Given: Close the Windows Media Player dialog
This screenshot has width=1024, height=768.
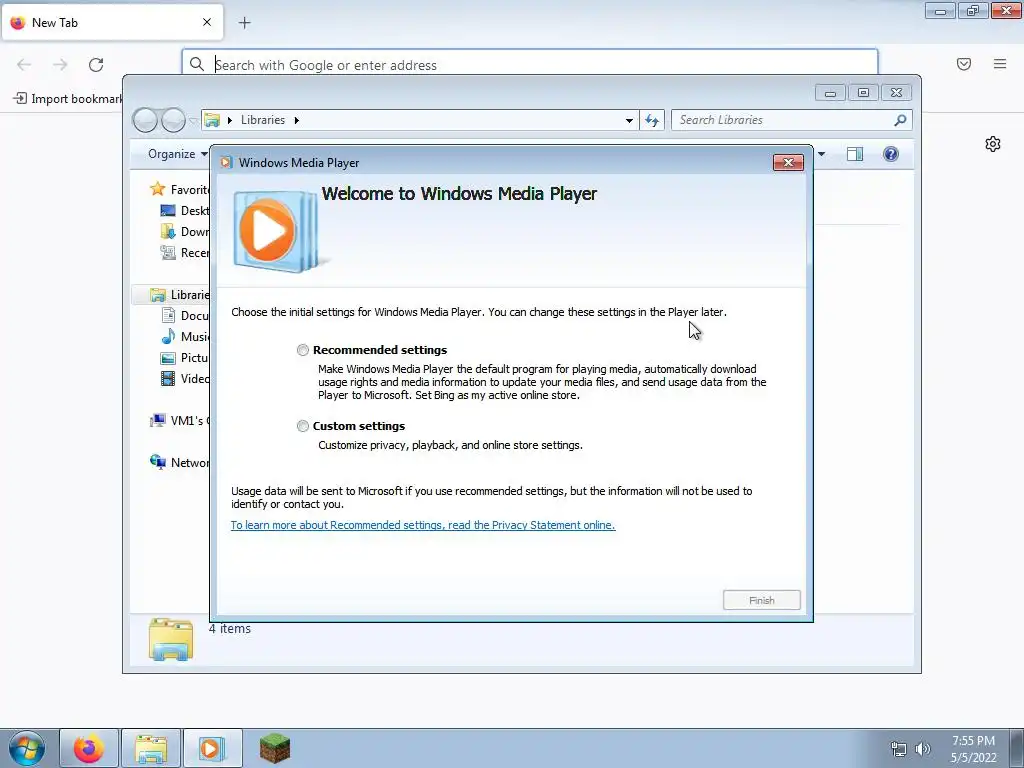Looking at the screenshot, I should tap(788, 163).
